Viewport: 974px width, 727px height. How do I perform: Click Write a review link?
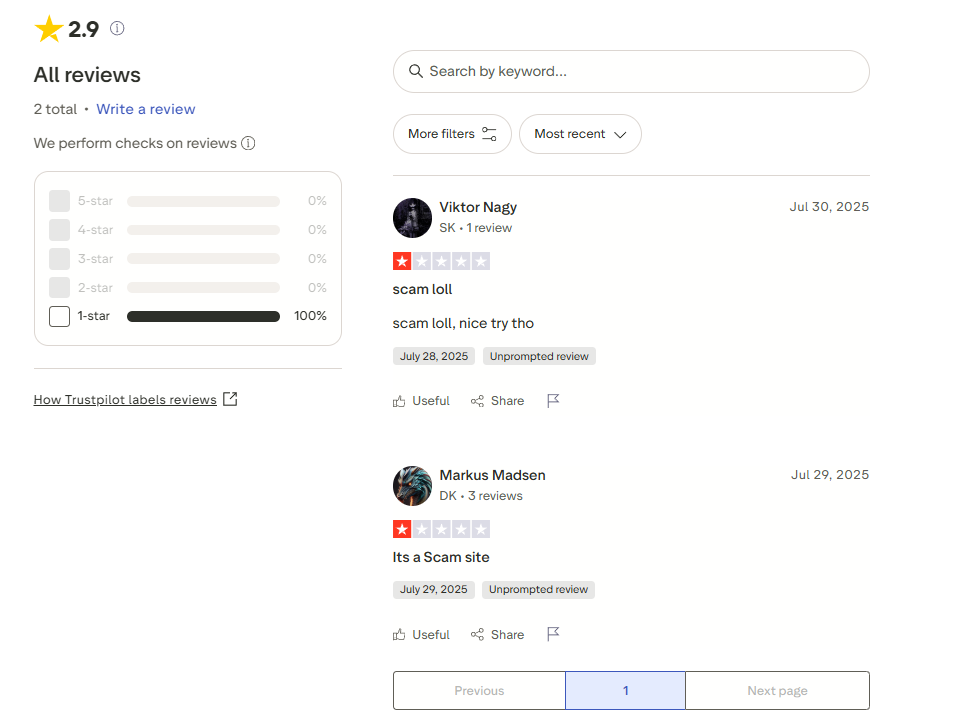click(145, 109)
